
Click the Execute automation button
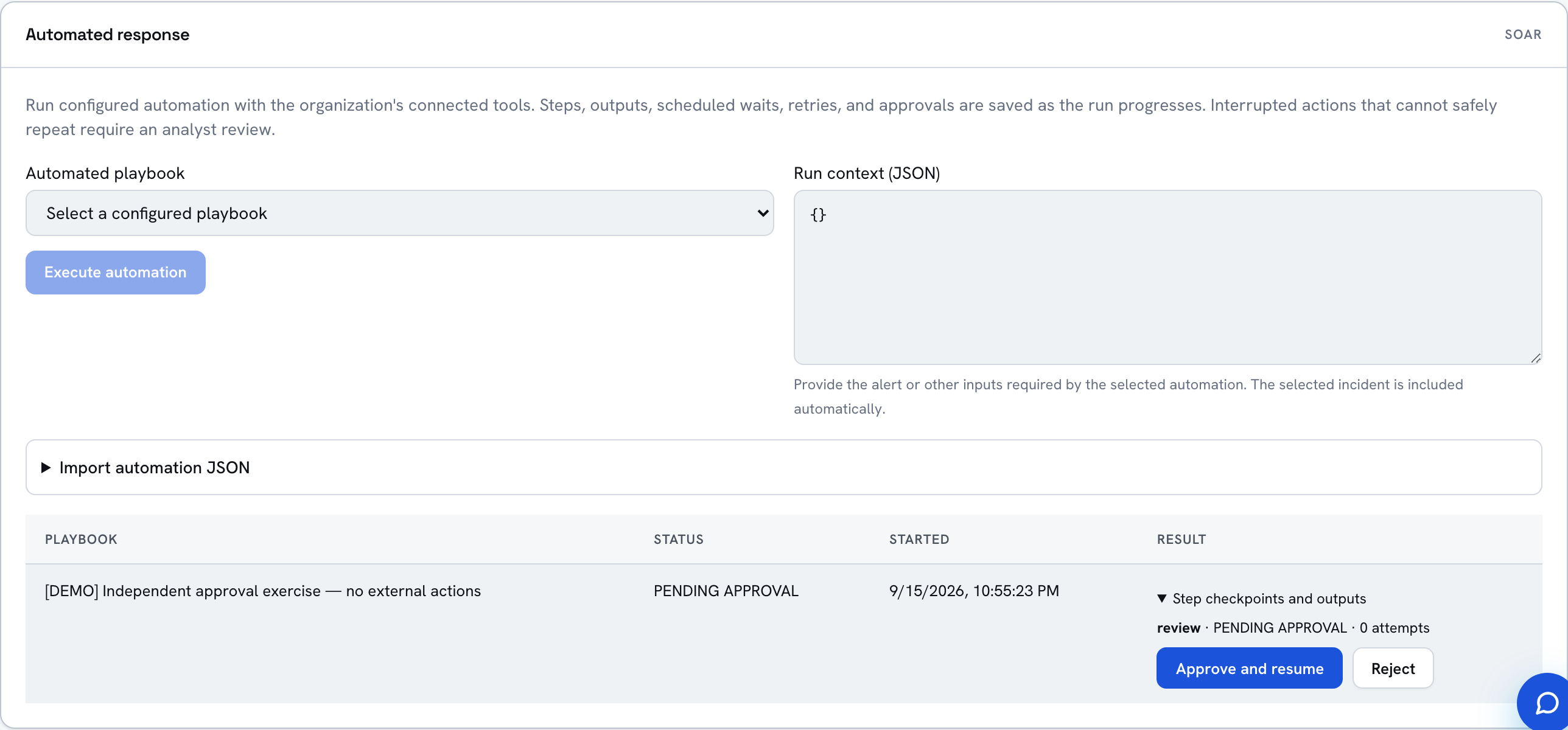pos(116,273)
